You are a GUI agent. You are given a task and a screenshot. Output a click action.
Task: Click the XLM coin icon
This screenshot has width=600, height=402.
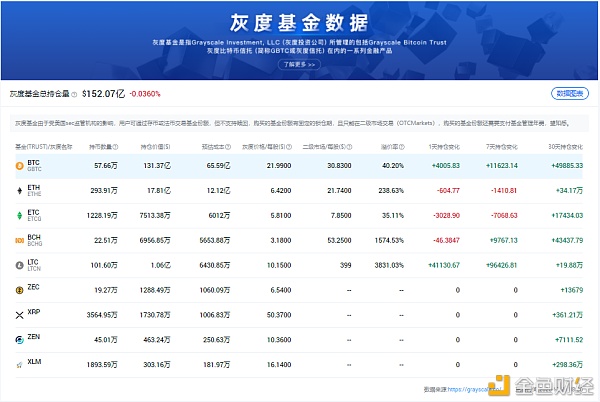tap(20, 365)
